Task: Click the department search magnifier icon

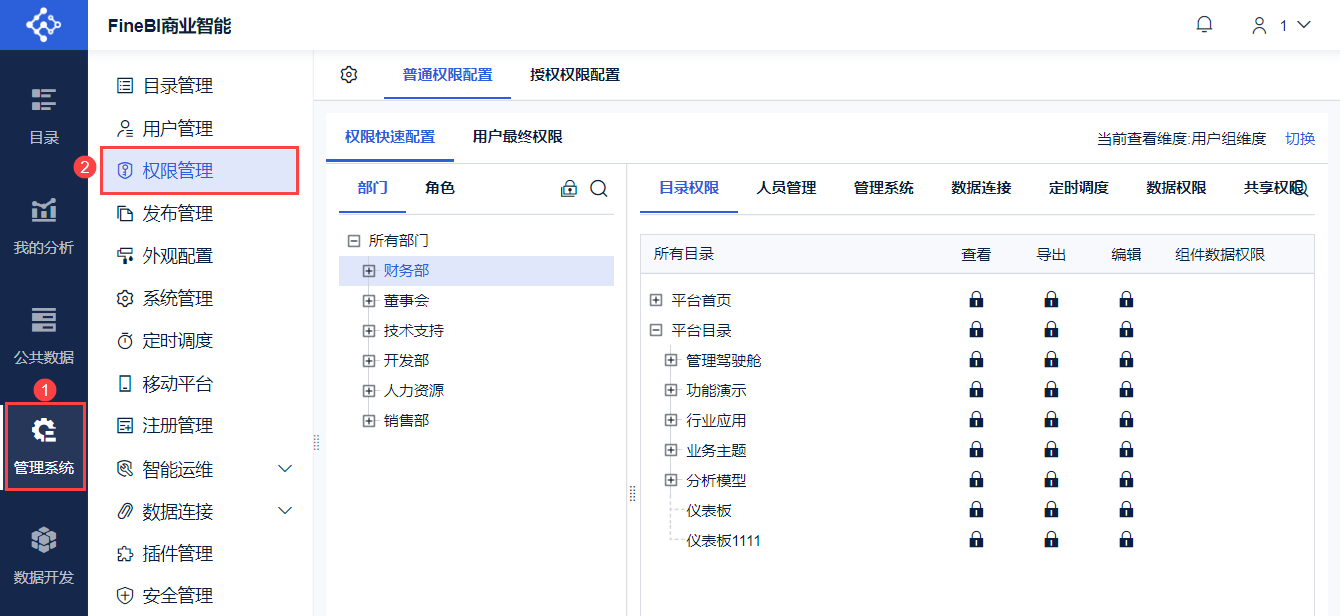Action: (x=599, y=188)
